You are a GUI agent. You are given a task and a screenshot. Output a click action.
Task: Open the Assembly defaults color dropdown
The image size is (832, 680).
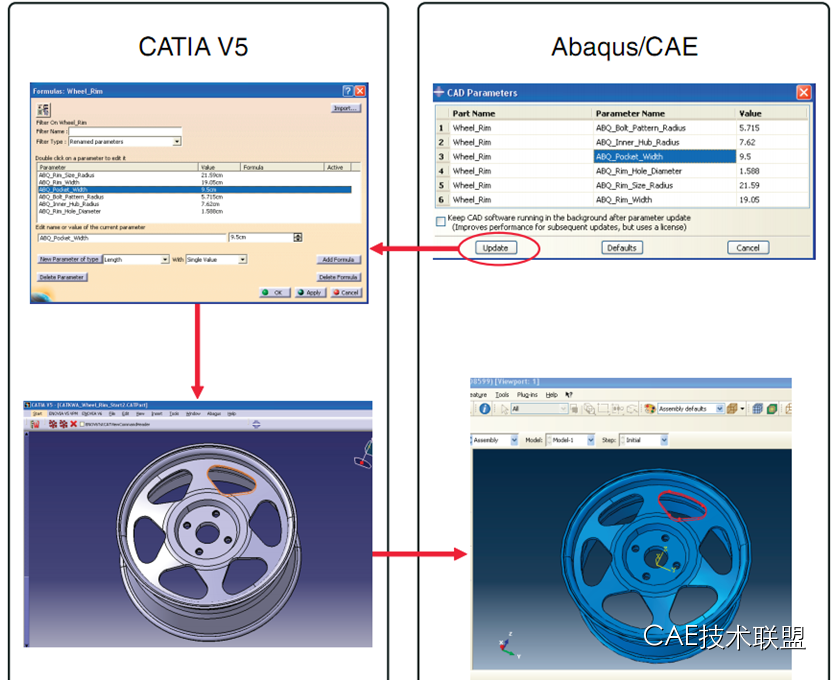[720, 408]
